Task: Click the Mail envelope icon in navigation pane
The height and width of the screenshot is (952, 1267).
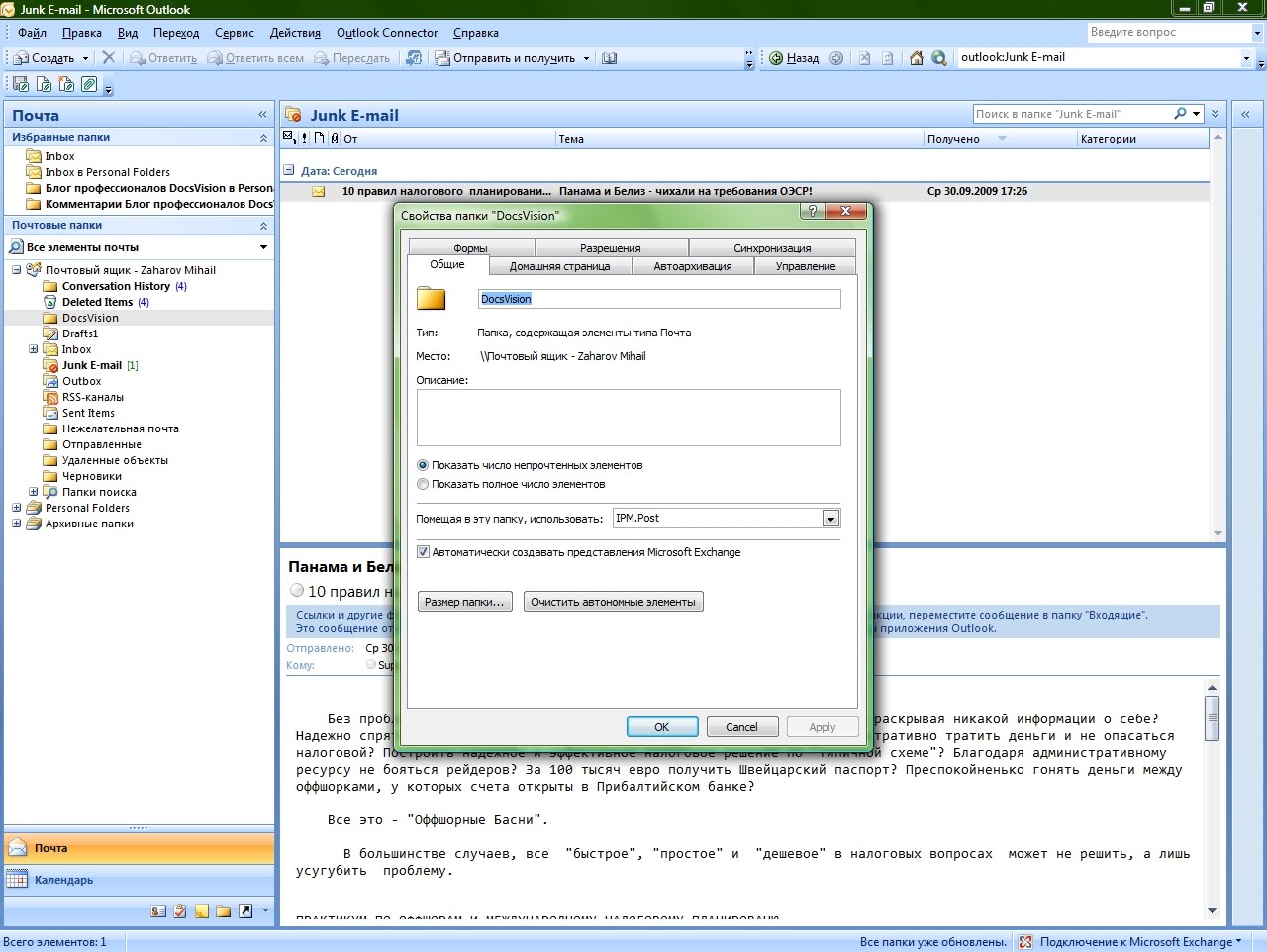Action: coord(17,848)
